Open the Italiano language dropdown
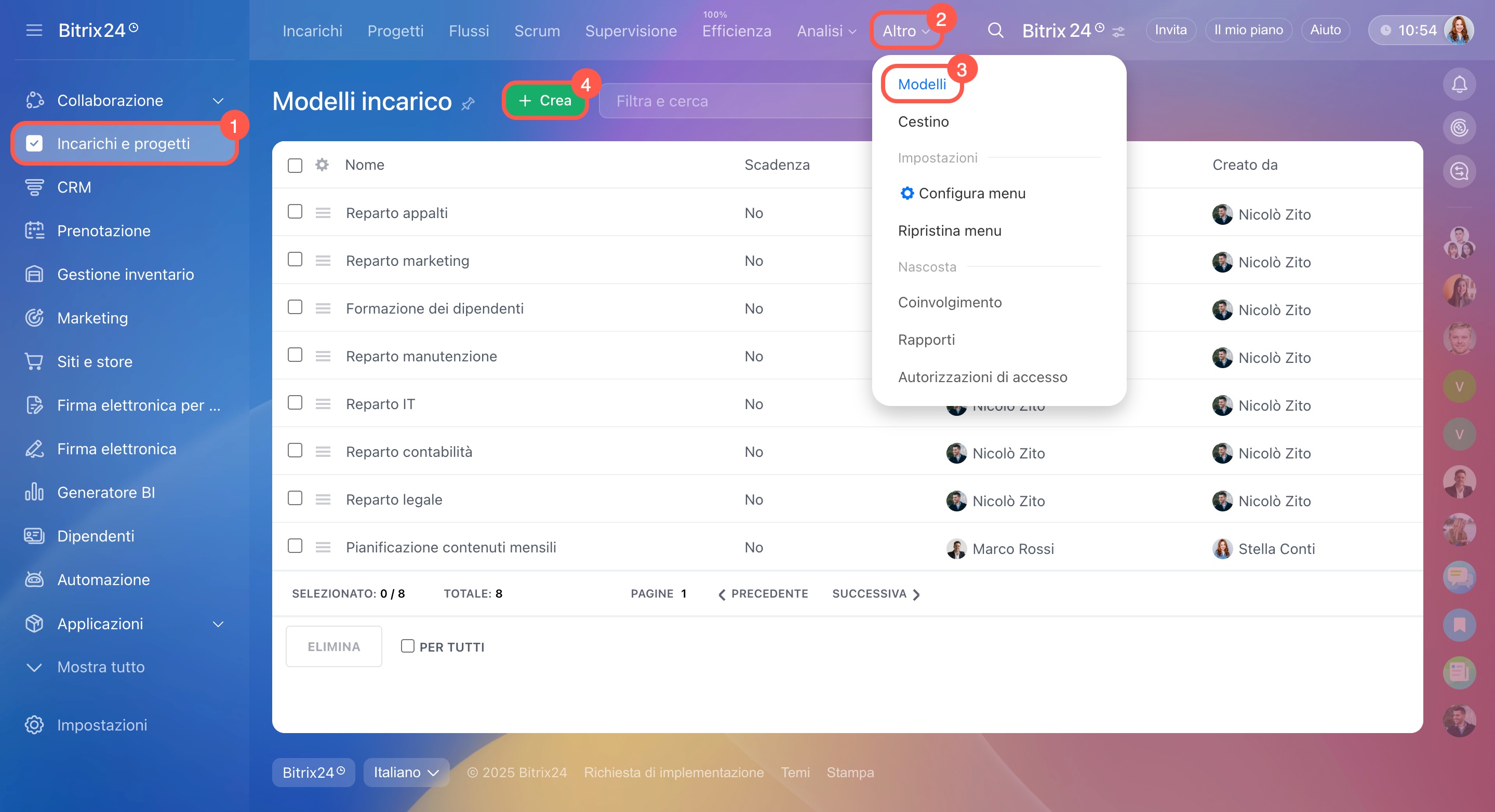This screenshot has width=1495, height=812. [406, 772]
